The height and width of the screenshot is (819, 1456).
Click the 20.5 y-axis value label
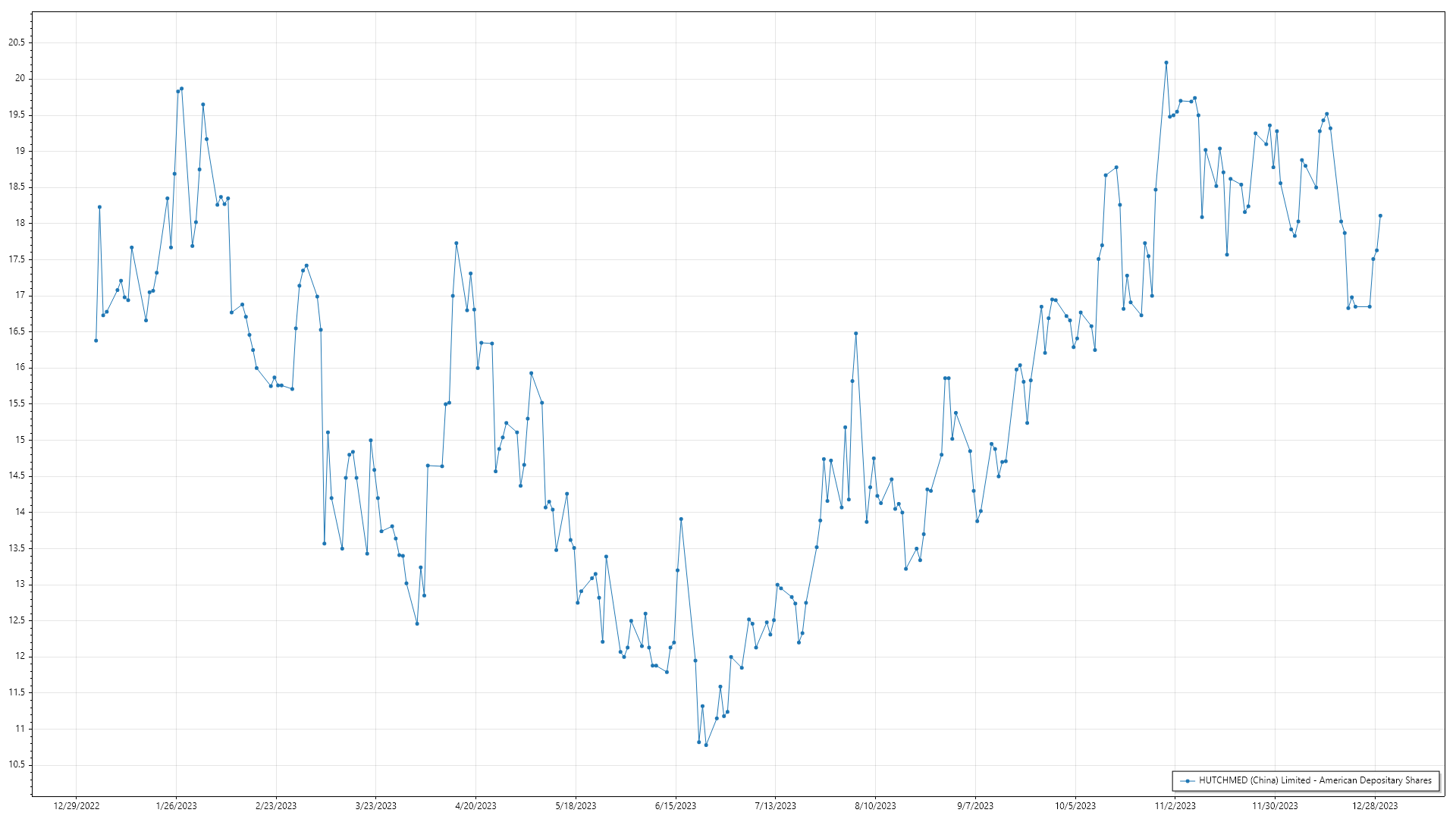pos(17,42)
